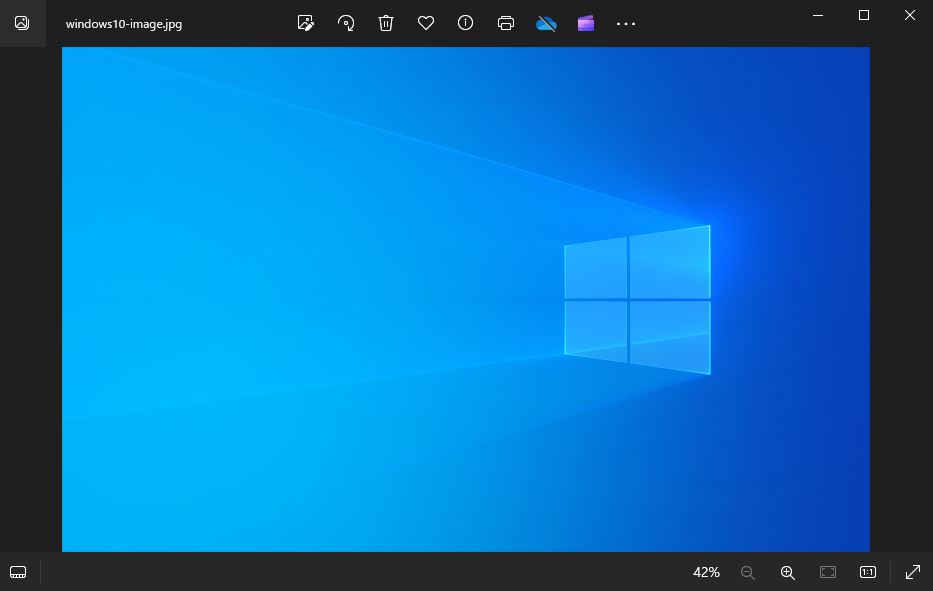Zoom out using the minus magnifier

tap(748, 573)
